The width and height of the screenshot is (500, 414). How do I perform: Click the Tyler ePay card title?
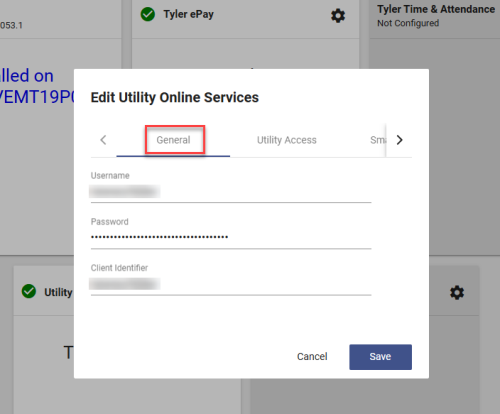188,14
